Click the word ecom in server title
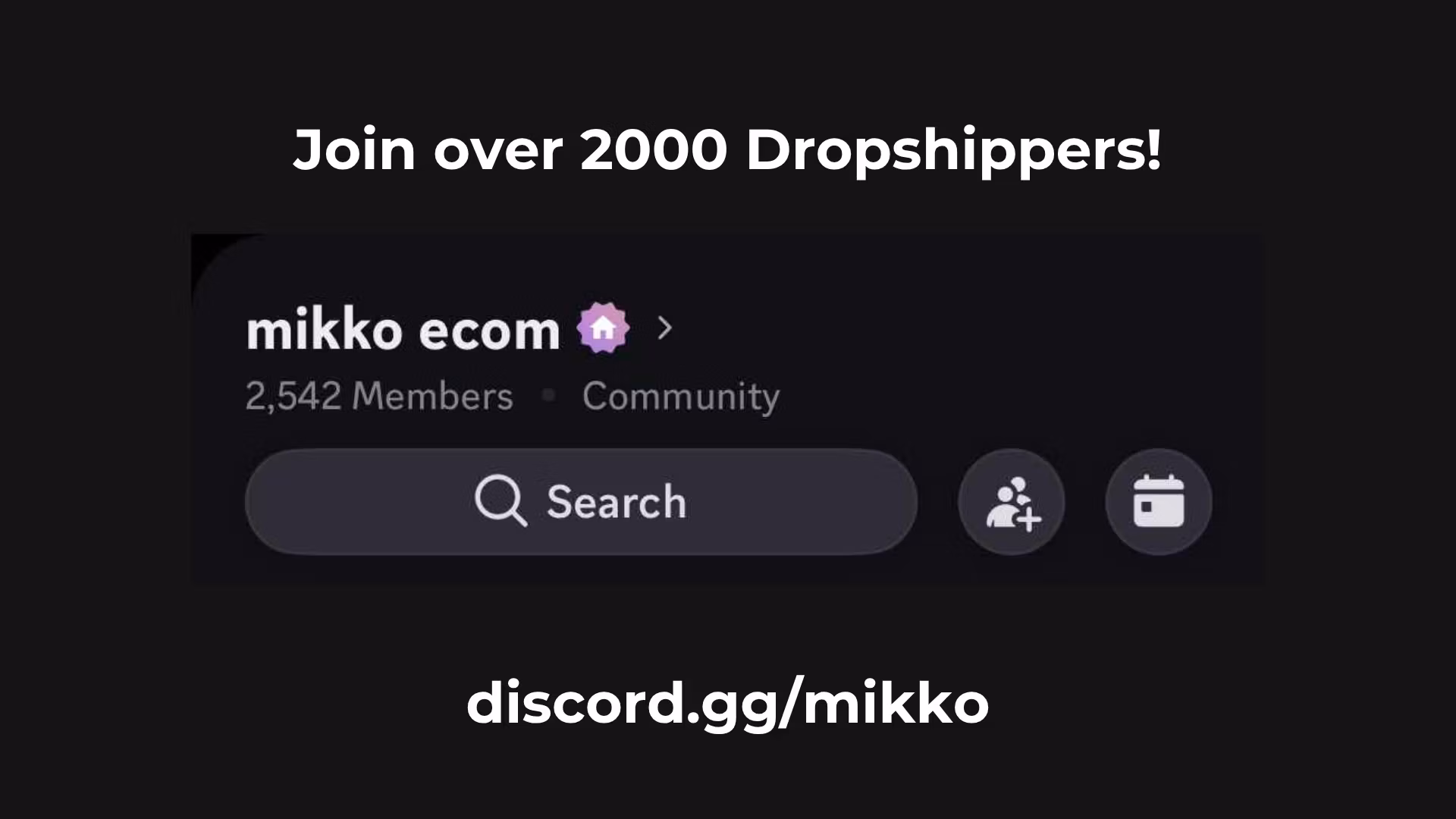The image size is (1456, 819). [489, 332]
